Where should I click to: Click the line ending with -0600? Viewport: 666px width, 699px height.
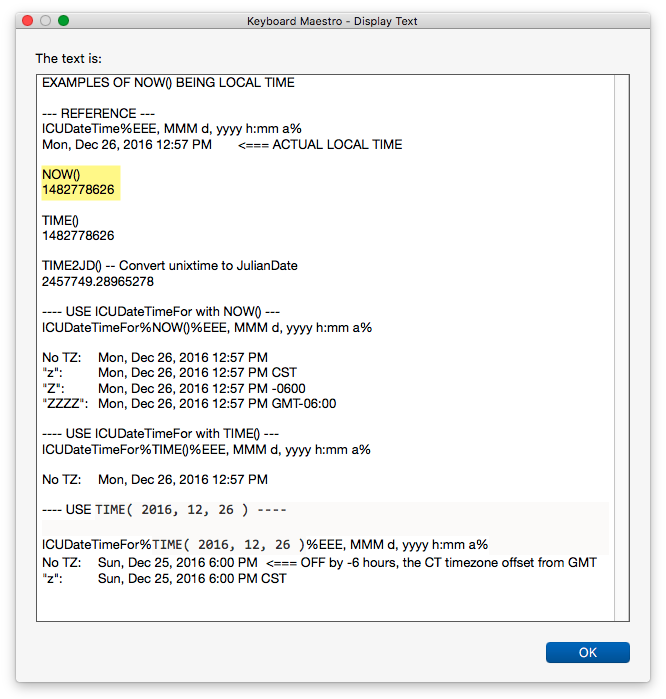174,388
